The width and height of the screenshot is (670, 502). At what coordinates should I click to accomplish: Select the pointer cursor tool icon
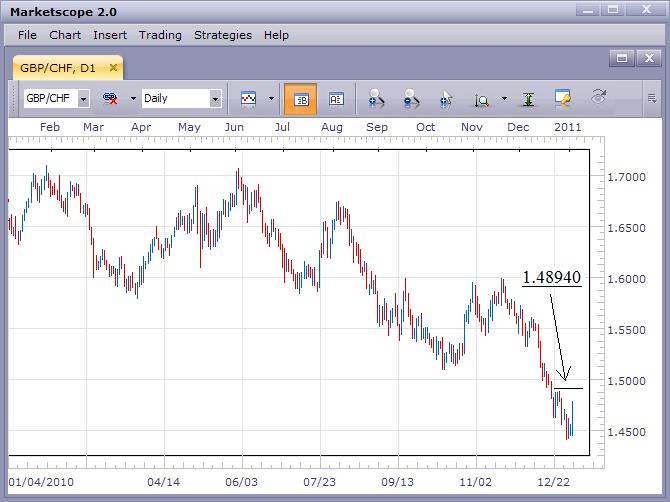click(x=447, y=99)
